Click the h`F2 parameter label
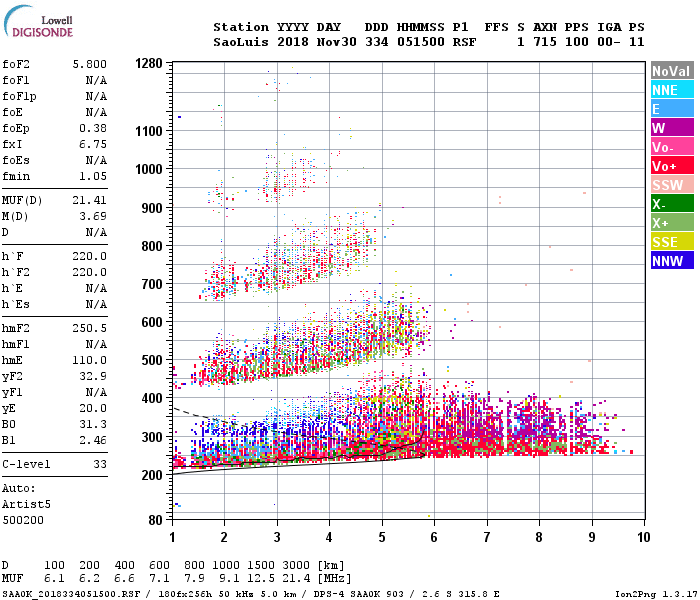700x600 pixels. [16, 273]
